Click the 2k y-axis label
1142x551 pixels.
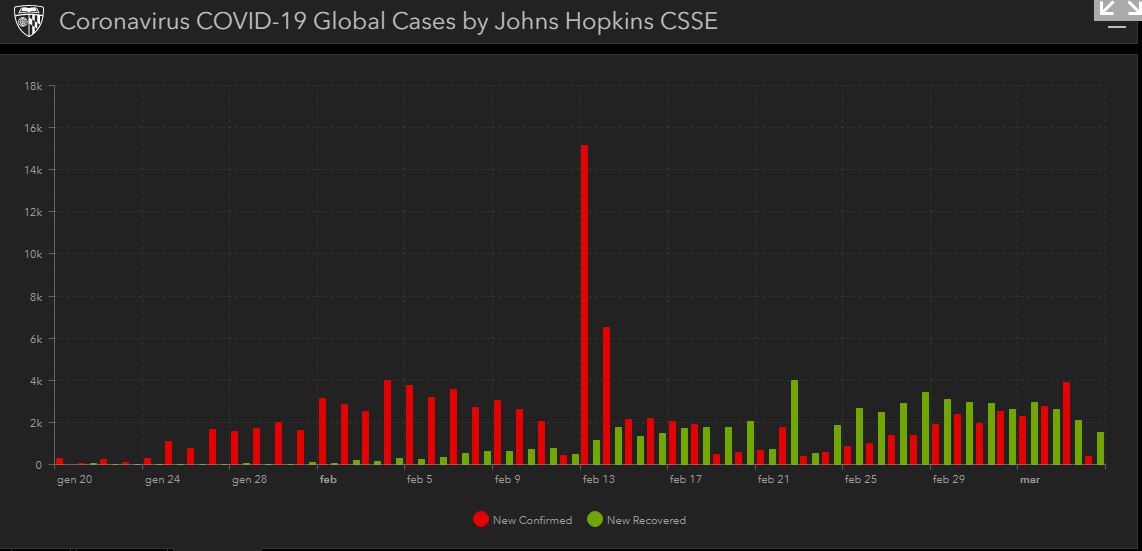click(x=36, y=423)
